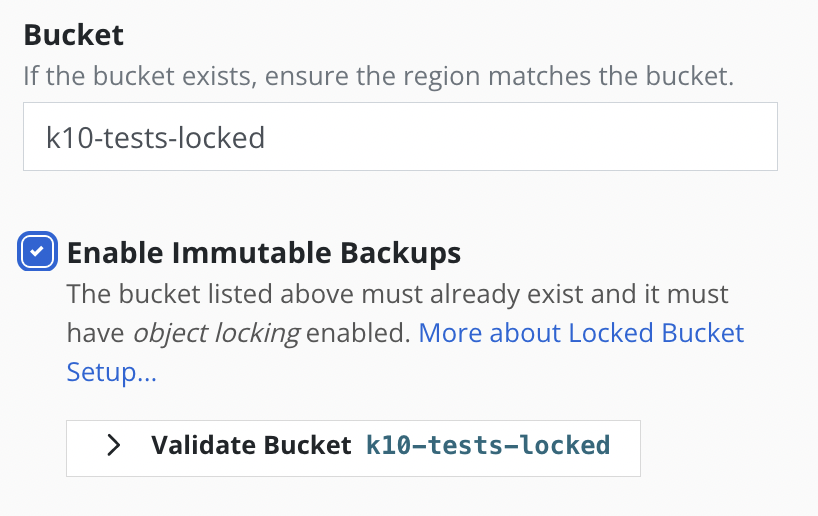Focus the Bucket name input field

[x=400, y=137]
